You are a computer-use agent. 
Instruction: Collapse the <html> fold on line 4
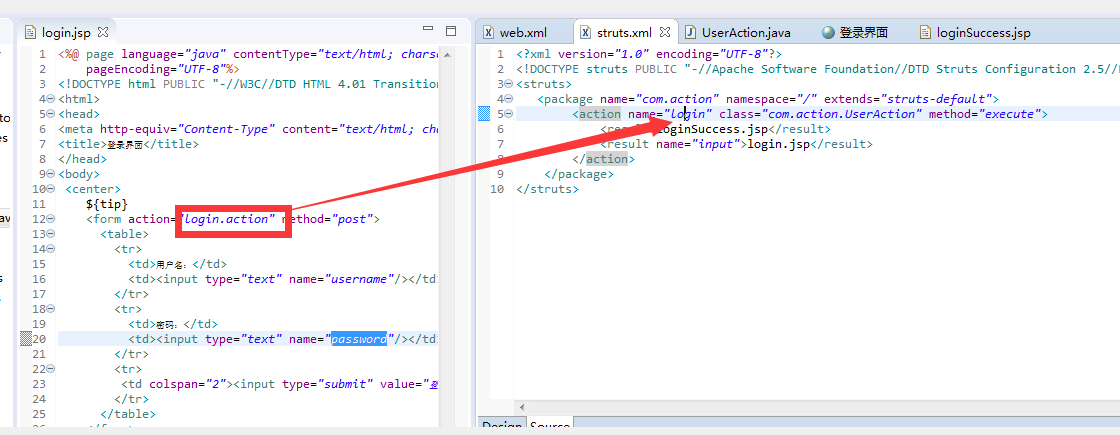click(51, 99)
